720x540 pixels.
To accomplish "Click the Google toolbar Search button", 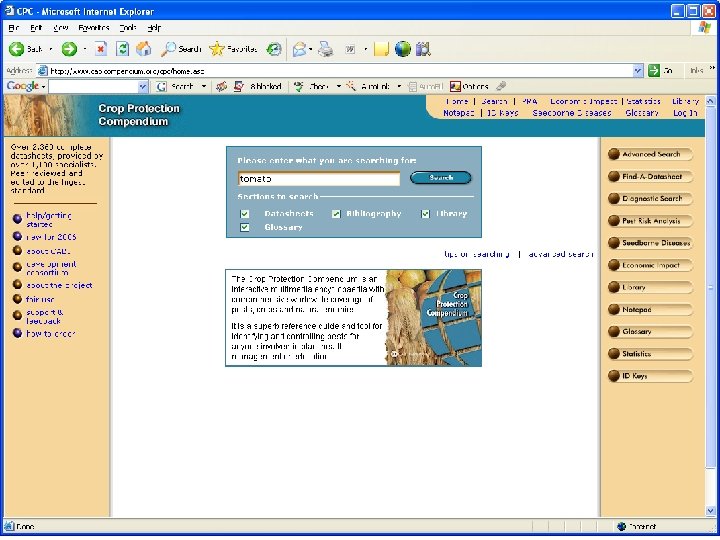I will (x=176, y=86).
